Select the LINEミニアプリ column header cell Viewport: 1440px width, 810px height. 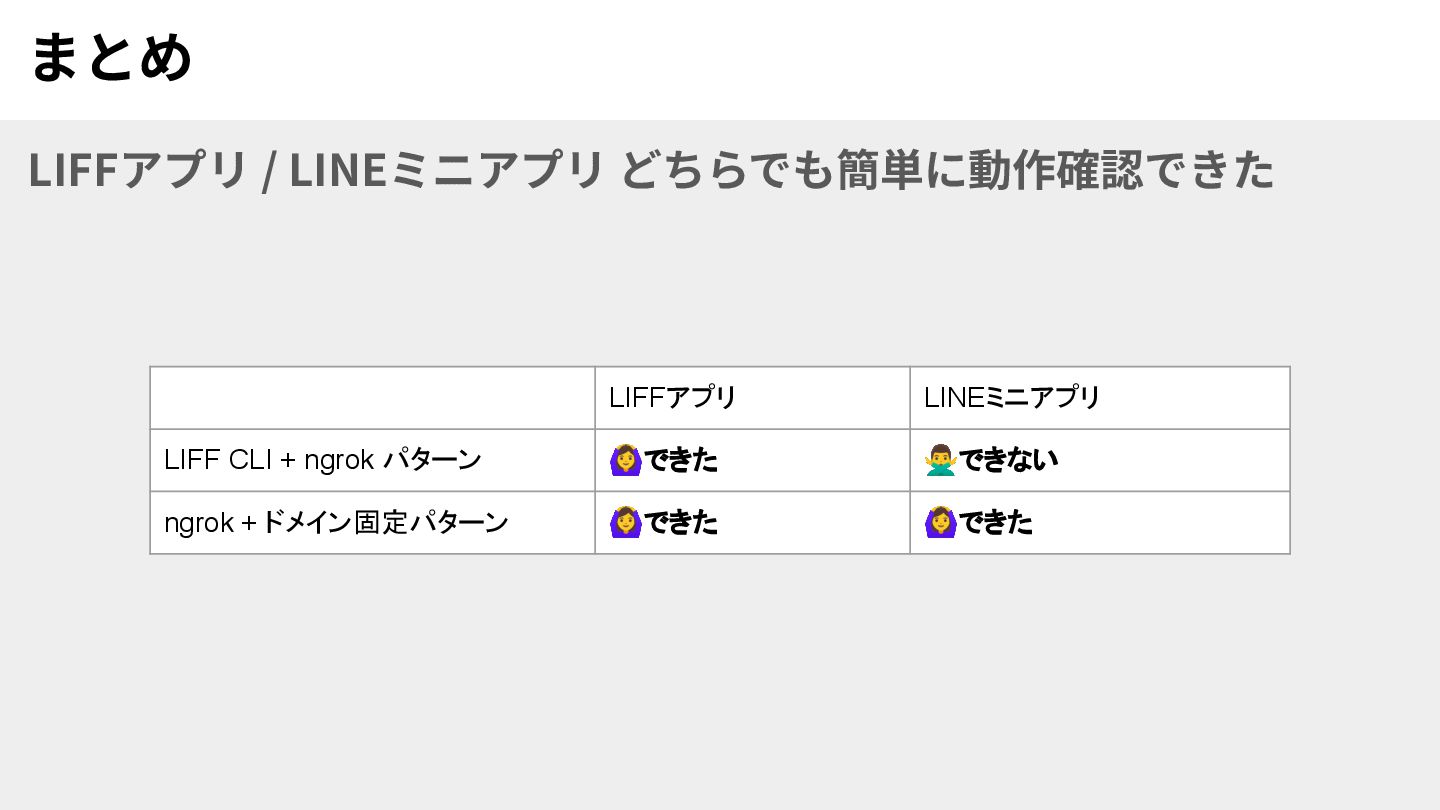(1100, 398)
